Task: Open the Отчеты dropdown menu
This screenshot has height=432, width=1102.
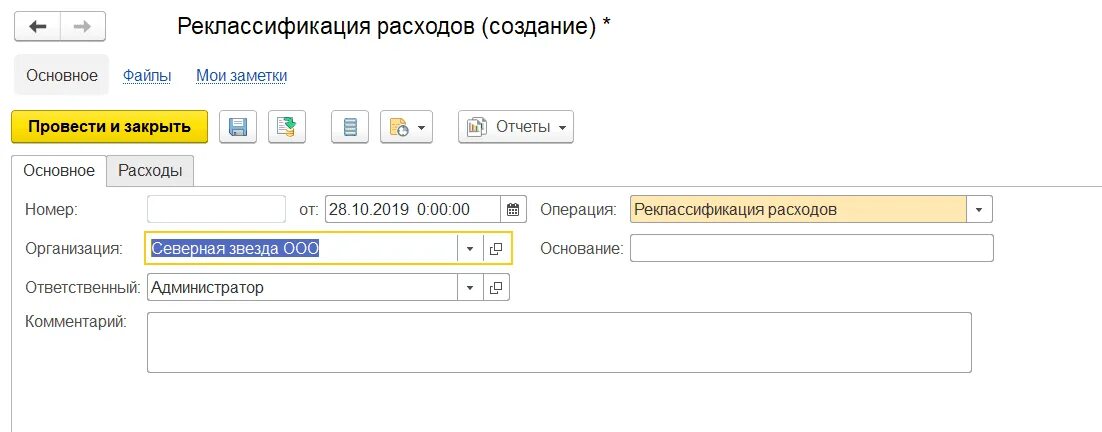Action: (516, 127)
